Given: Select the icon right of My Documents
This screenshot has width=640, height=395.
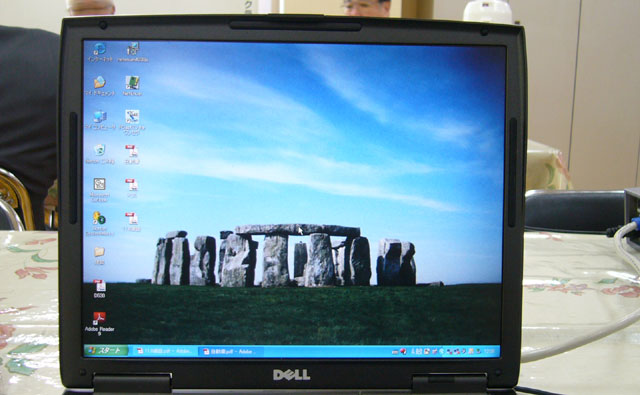Looking at the screenshot, I should (x=132, y=86).
